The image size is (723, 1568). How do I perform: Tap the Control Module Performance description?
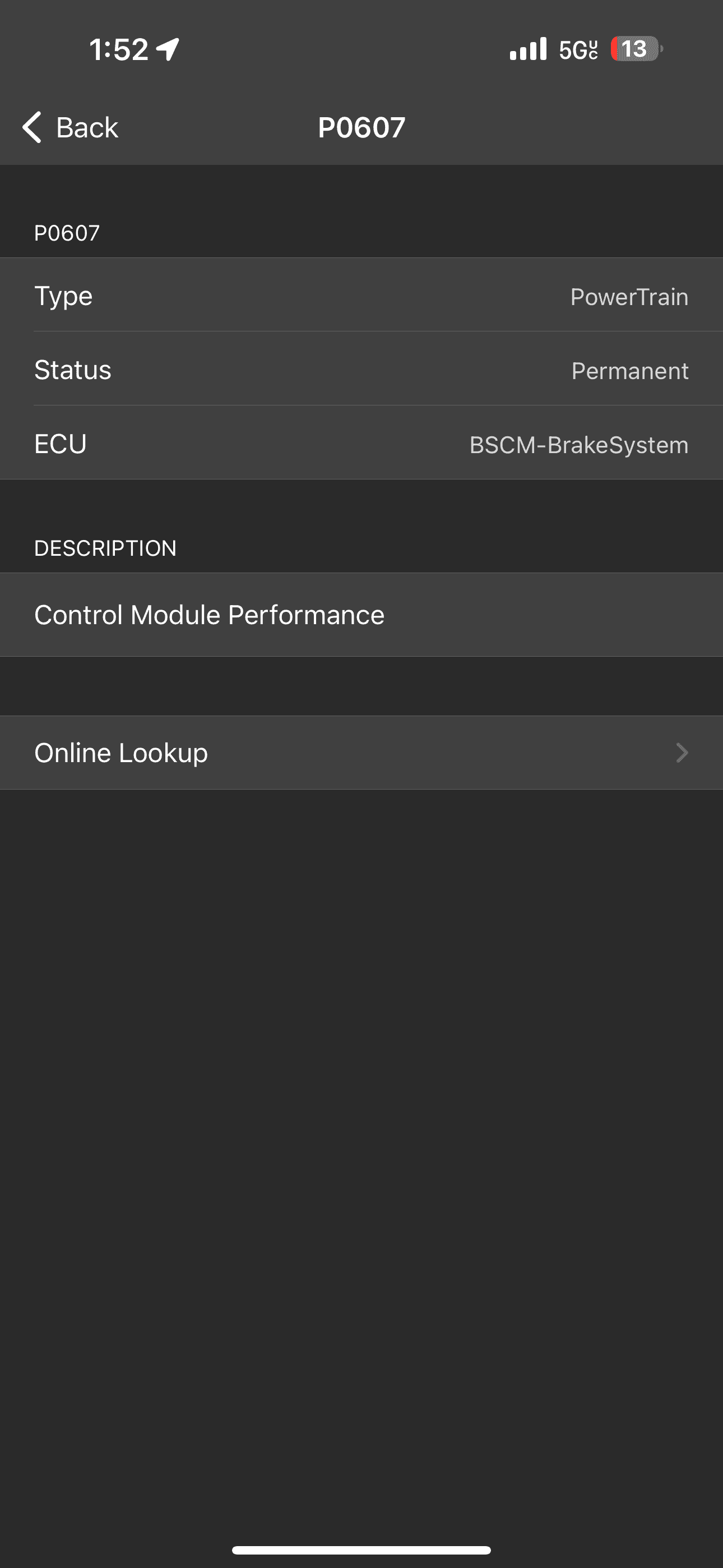[210, 615]
